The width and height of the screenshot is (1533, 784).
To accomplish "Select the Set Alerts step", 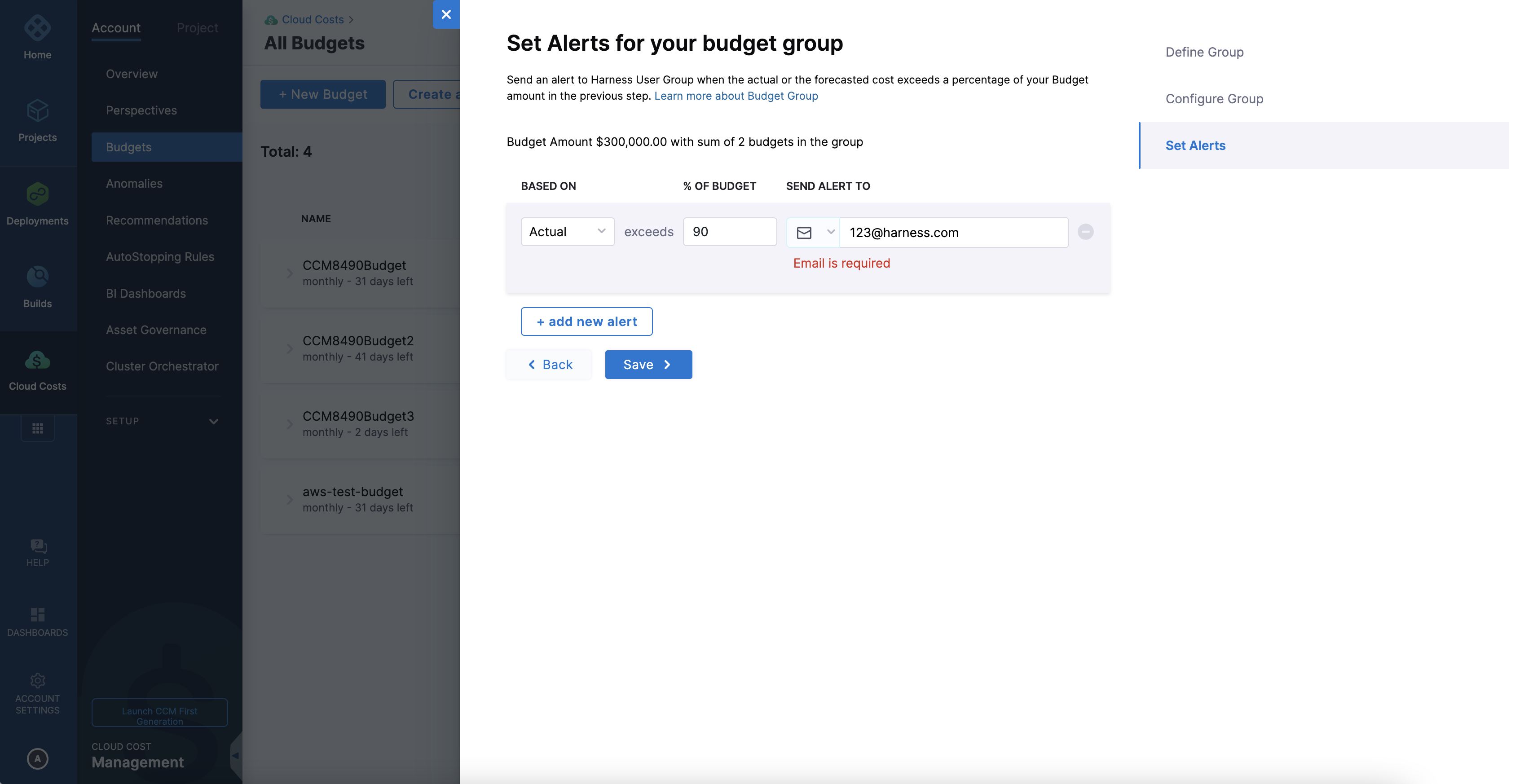I will (1323, 145).
